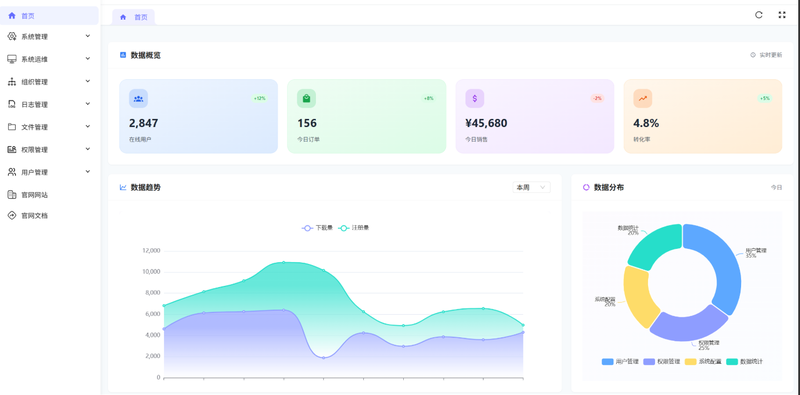Screen dimensions: 800x395
Task: Click the 156 orders value
Action: coord(307,123)
